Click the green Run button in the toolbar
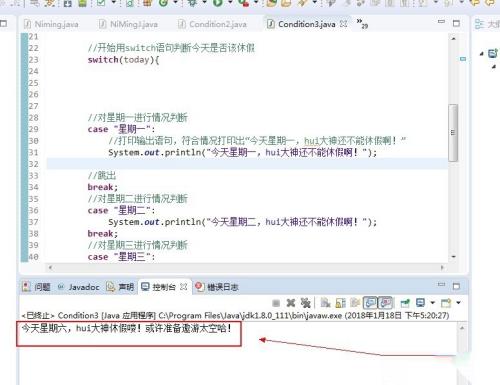The image size is (500, 385). click(x=218, y=3)
